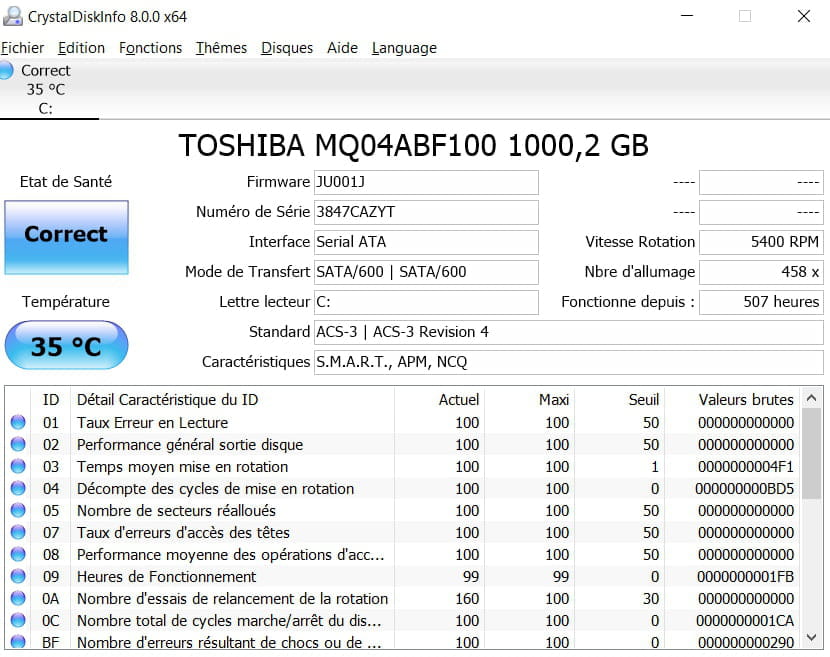Click the Fonctionne depuis value 507 heures
This screenshot has height=657, width=830.
pos(761,302)
